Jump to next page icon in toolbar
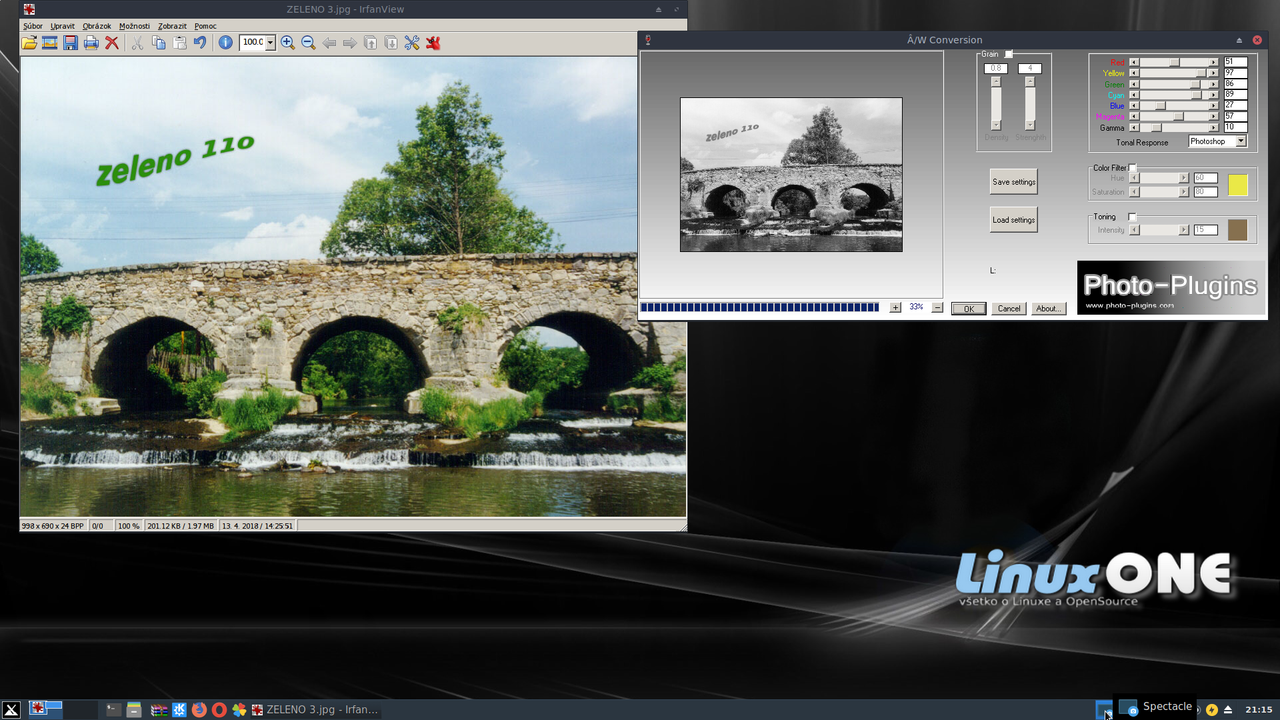 pyautogui.click(x=391, y=43)
